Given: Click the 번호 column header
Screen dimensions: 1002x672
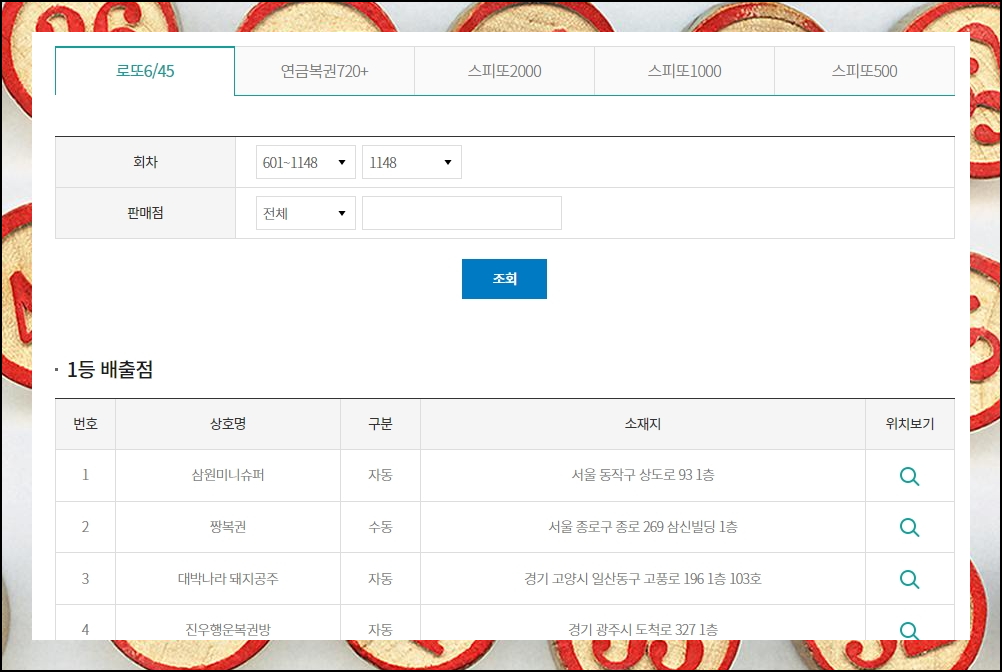Looking at the screenshot, I should 85,424.
